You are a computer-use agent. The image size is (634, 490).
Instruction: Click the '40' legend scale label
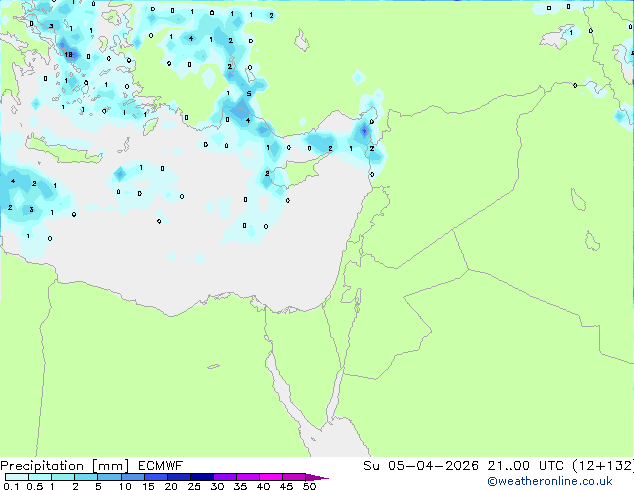tap(263, 486)
